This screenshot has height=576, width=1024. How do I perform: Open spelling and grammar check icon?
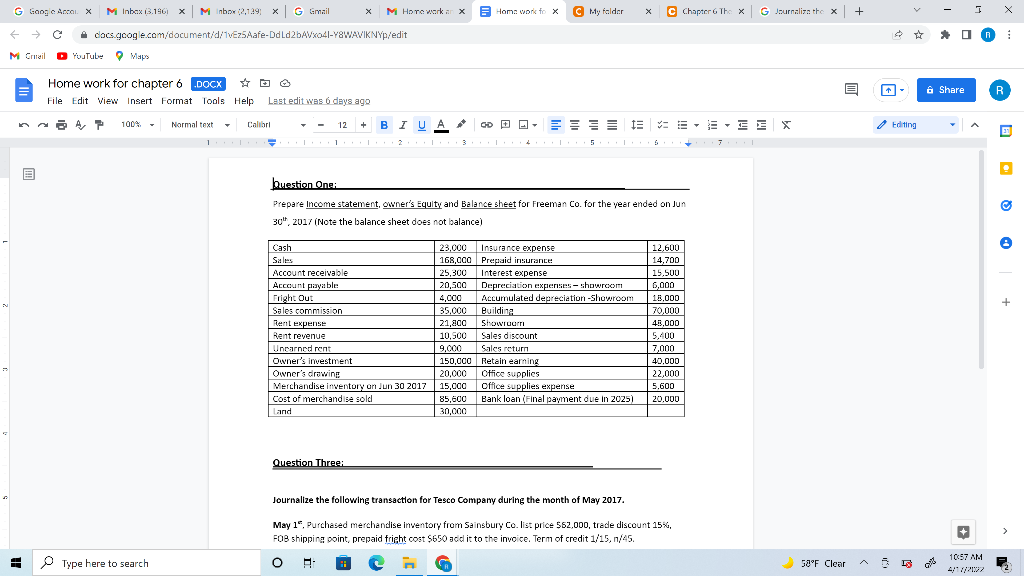(x=79, y=124)
